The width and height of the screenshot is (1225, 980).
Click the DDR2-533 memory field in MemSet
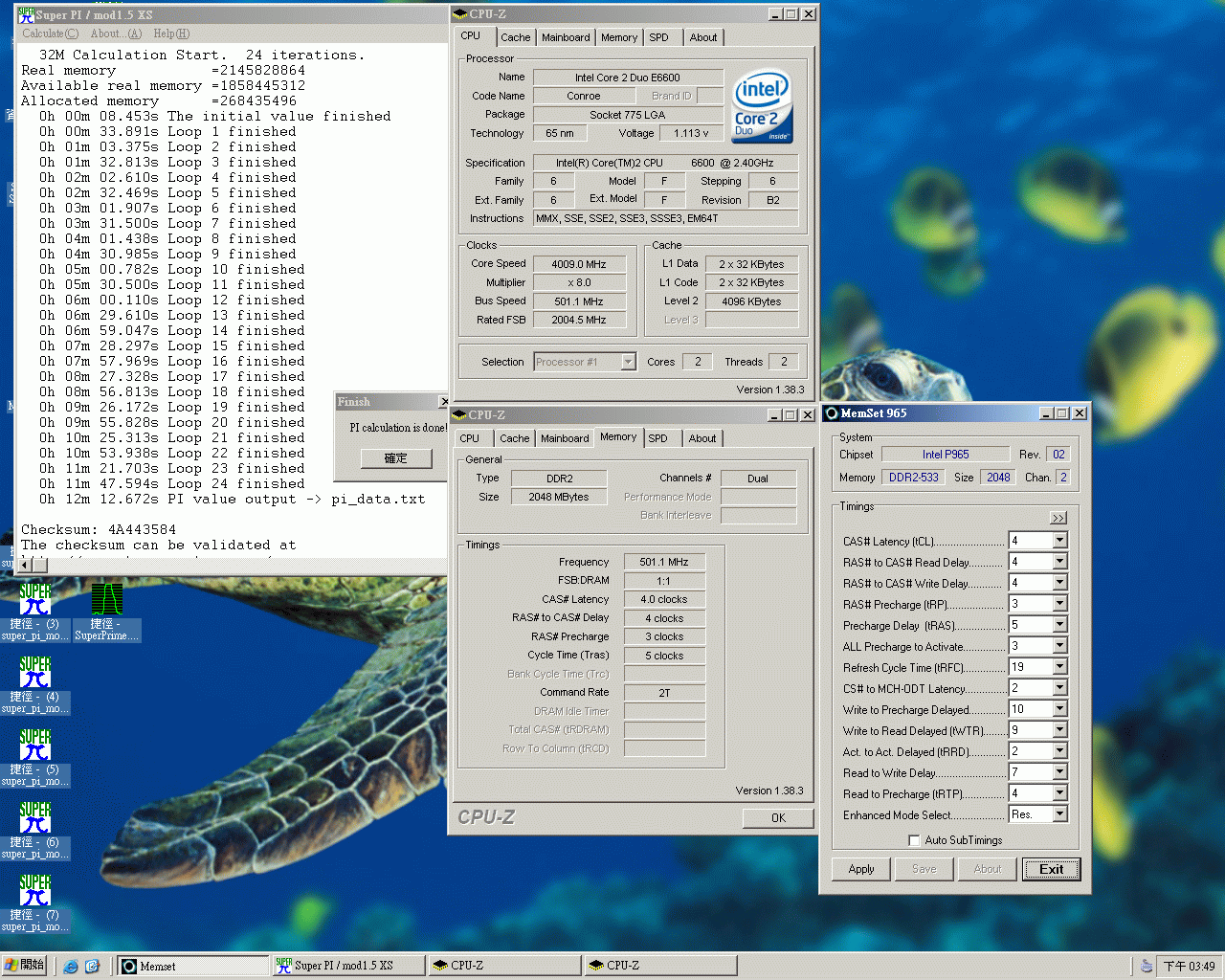click(x=914, y=478)
